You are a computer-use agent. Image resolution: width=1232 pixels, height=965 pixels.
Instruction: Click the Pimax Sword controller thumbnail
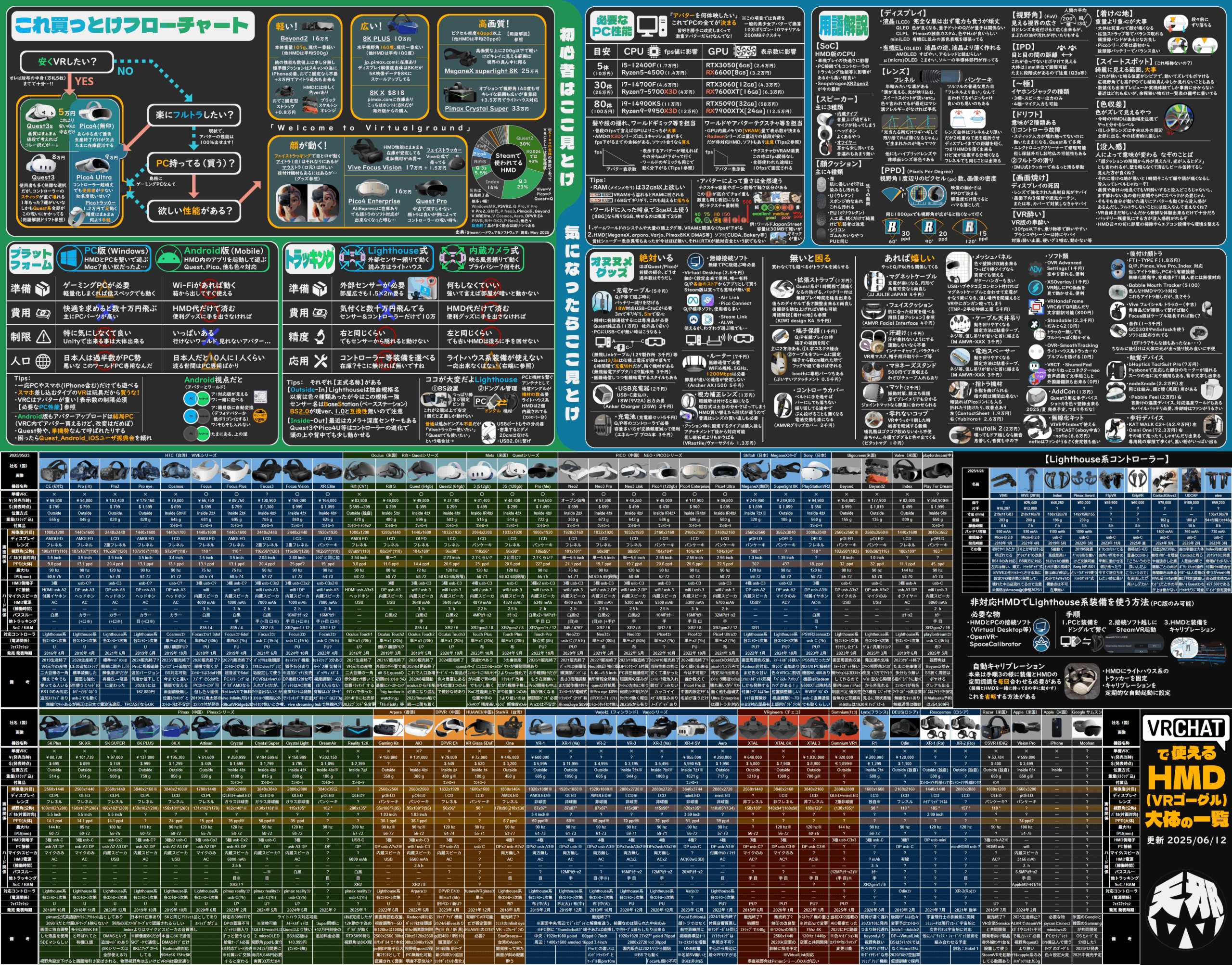[1083, 481]
